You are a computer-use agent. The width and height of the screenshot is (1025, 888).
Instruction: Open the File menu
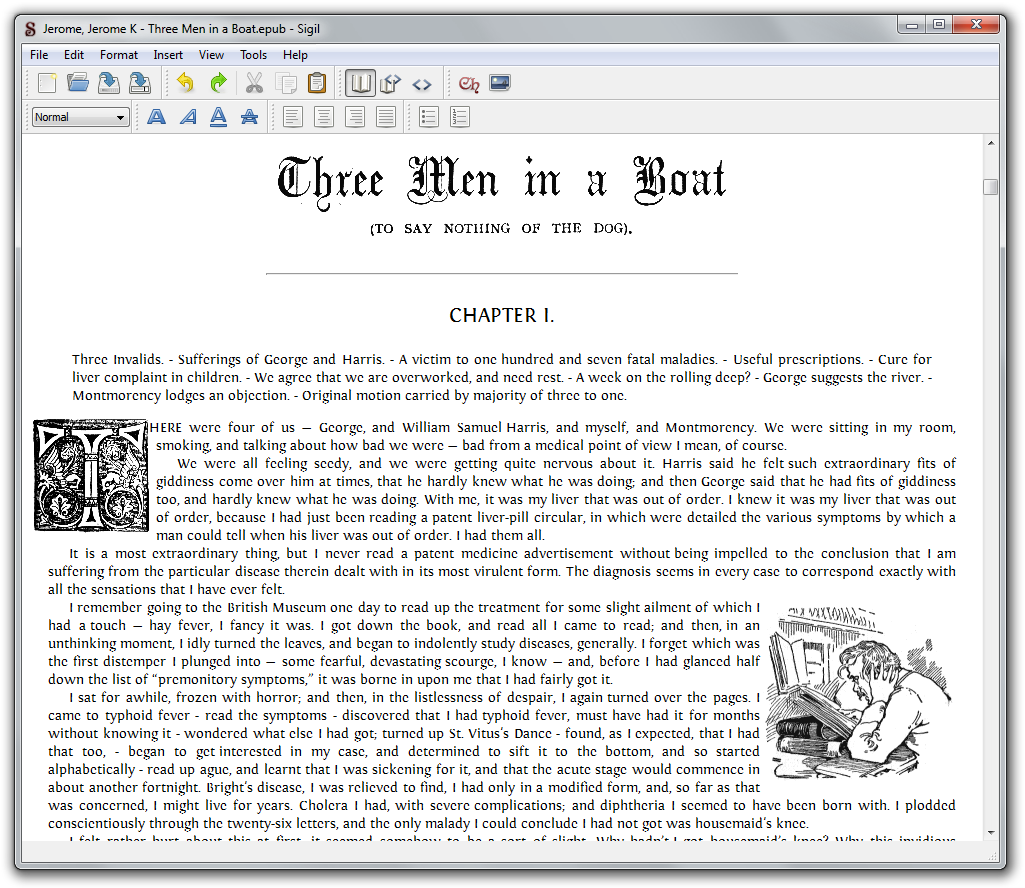[x=39, y=55]
